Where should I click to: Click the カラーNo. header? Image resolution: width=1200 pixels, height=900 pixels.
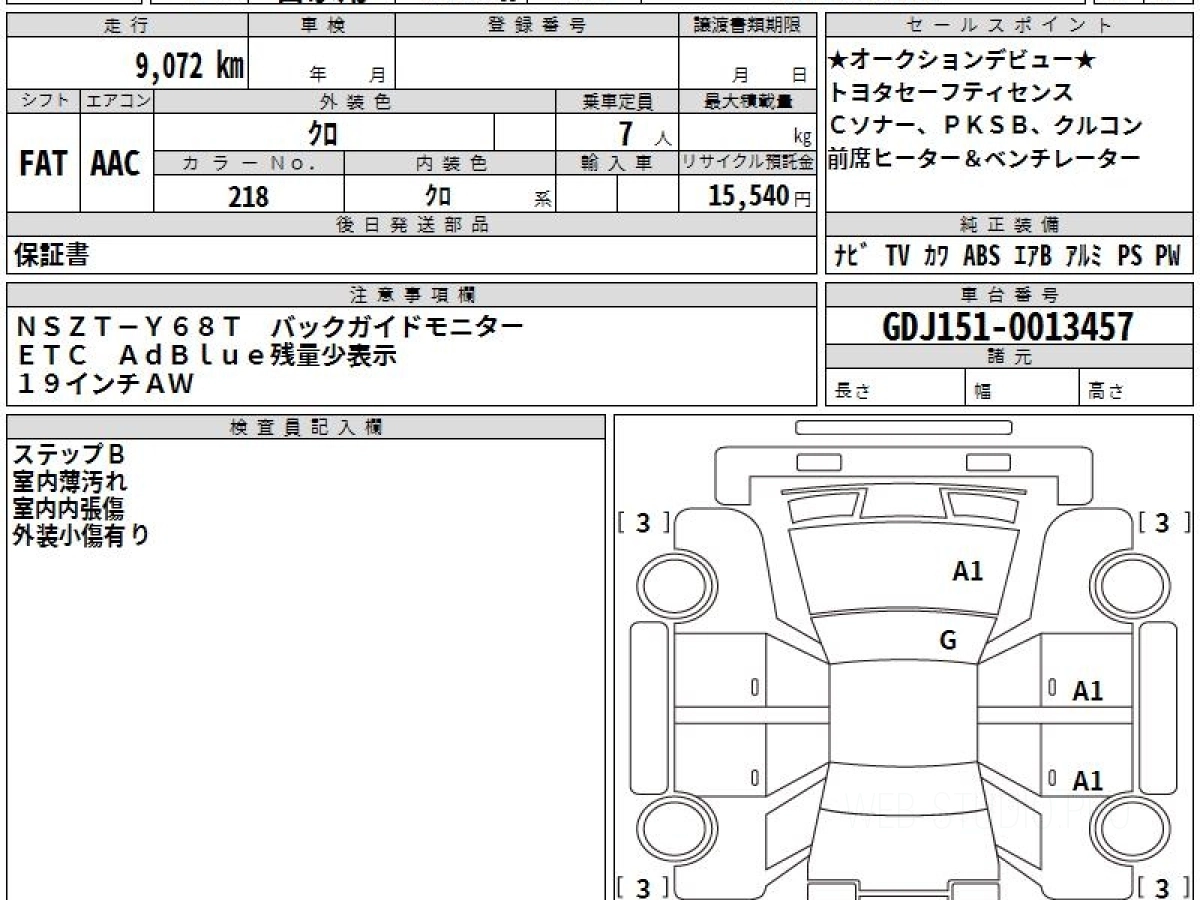pyautogui.click(x=249, y=163)
